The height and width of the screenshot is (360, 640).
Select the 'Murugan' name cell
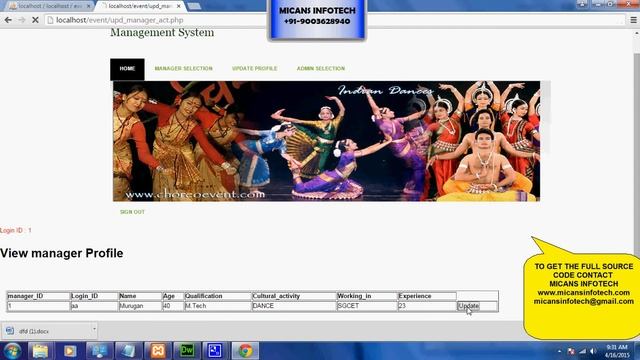pyautogui.click(x=140, y=306)
